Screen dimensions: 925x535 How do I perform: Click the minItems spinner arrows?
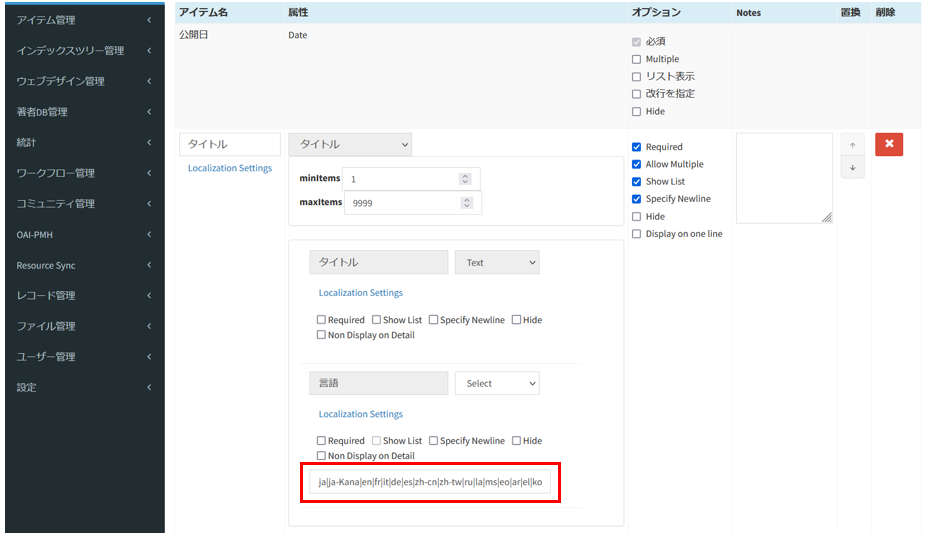[x=465, y=179]
